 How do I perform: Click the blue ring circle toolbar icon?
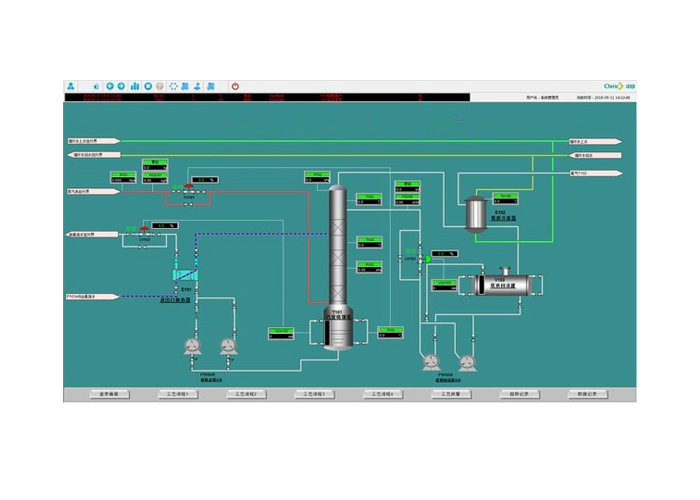click(148, 86)
